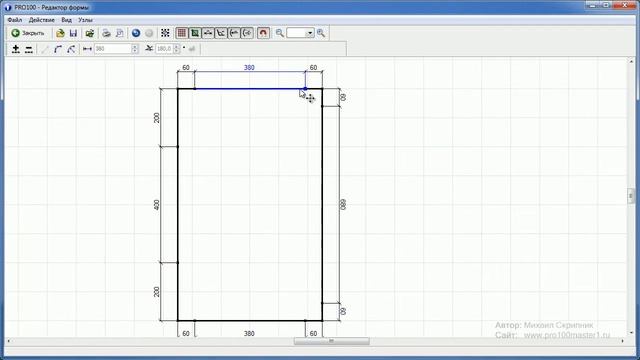Print the shape using printer icon
Screen dimensions: 640x360
pos(107,33)
